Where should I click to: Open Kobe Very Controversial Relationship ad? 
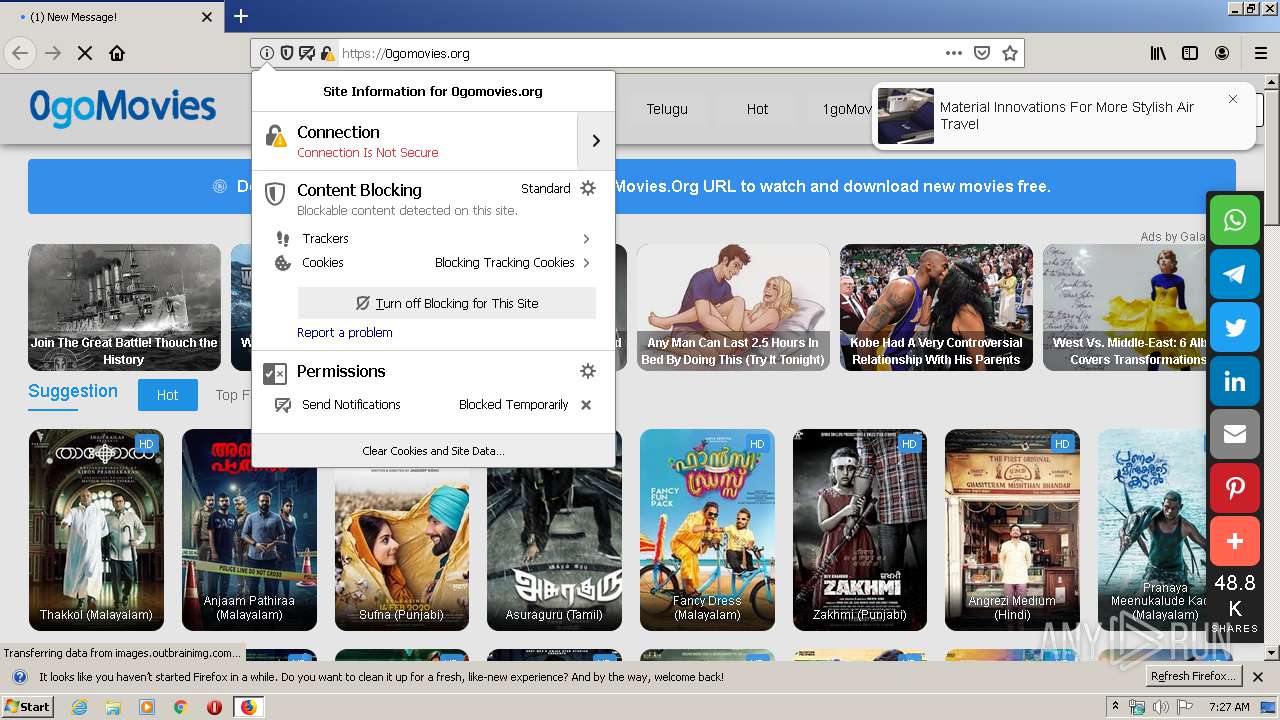(x=936, y=308)
